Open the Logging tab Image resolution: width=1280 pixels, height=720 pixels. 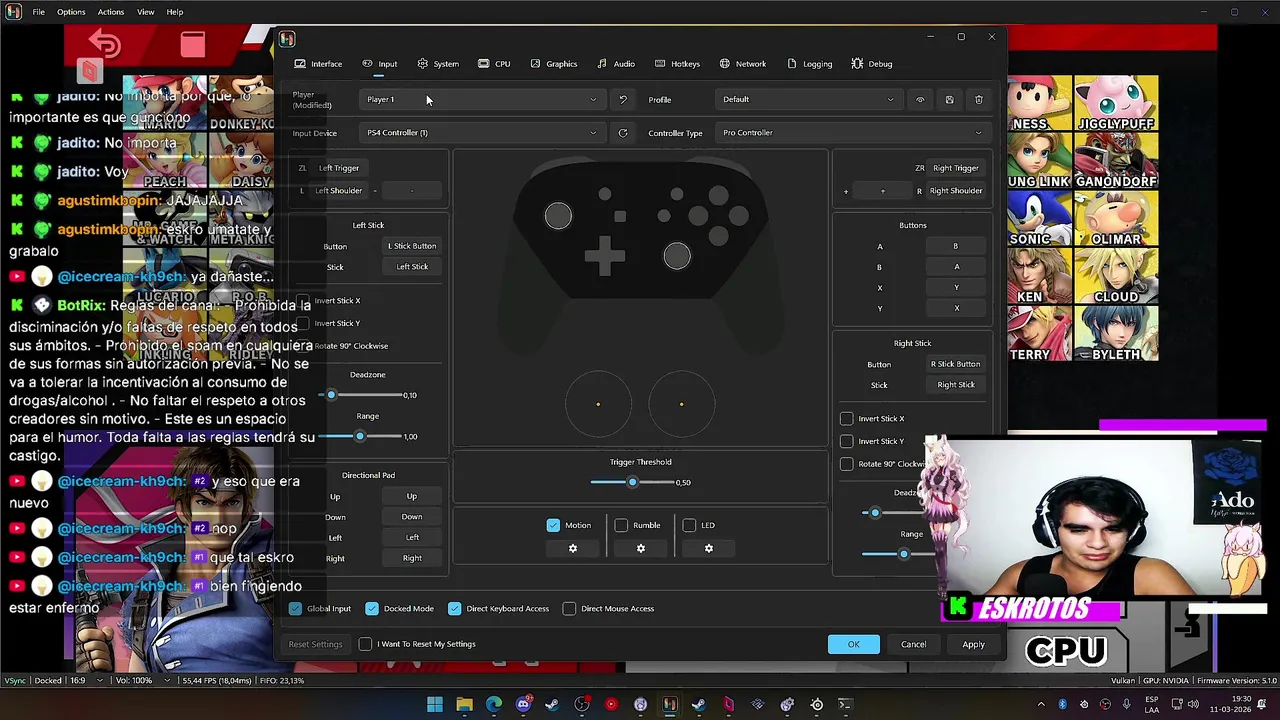tap(809, 64)
